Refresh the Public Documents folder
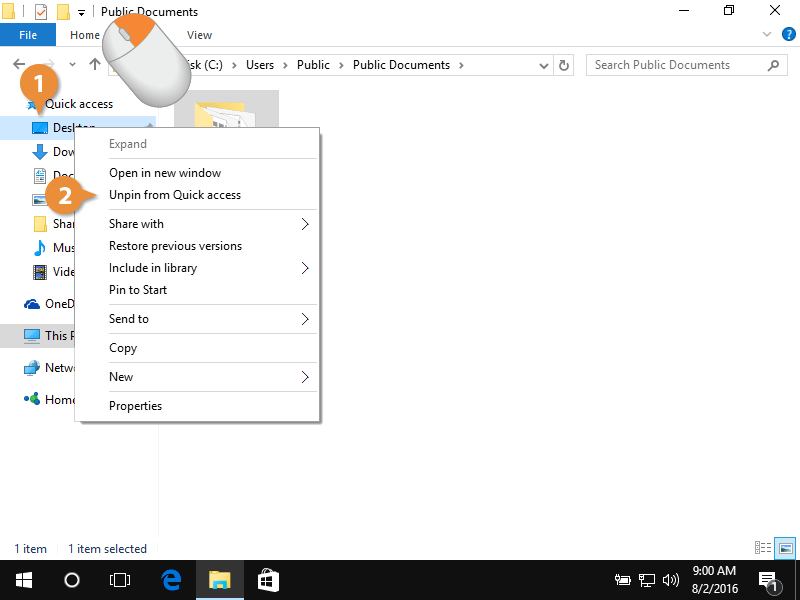Viewport: 800px width, 600px height. click(x=563, y=64)
